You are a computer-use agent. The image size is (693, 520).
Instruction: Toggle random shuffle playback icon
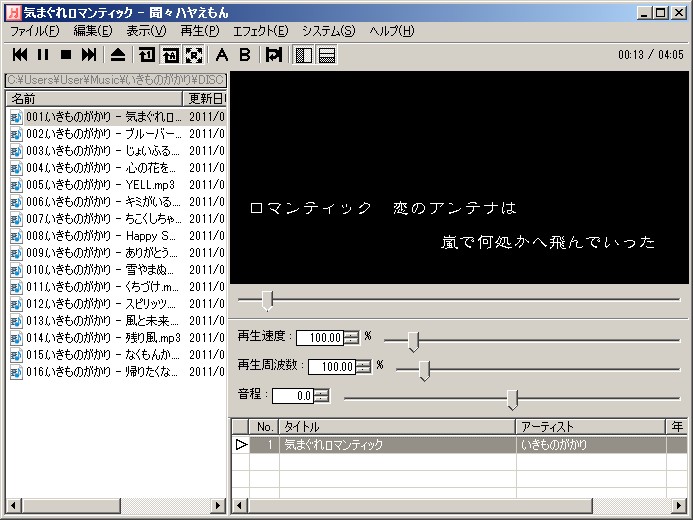[x=192, y=54]
